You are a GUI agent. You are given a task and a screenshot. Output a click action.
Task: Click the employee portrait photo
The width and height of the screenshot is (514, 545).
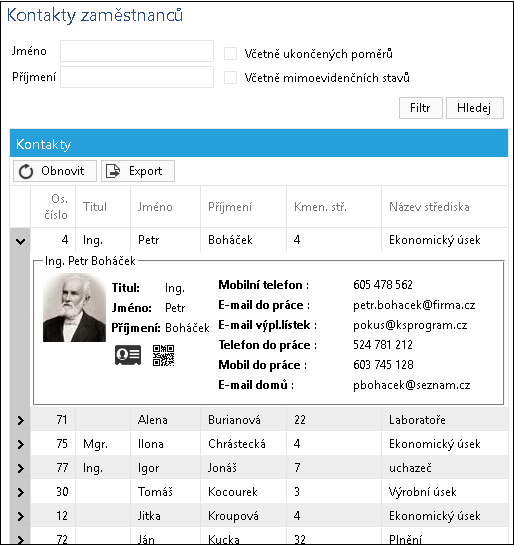click(x=74, y=308)
